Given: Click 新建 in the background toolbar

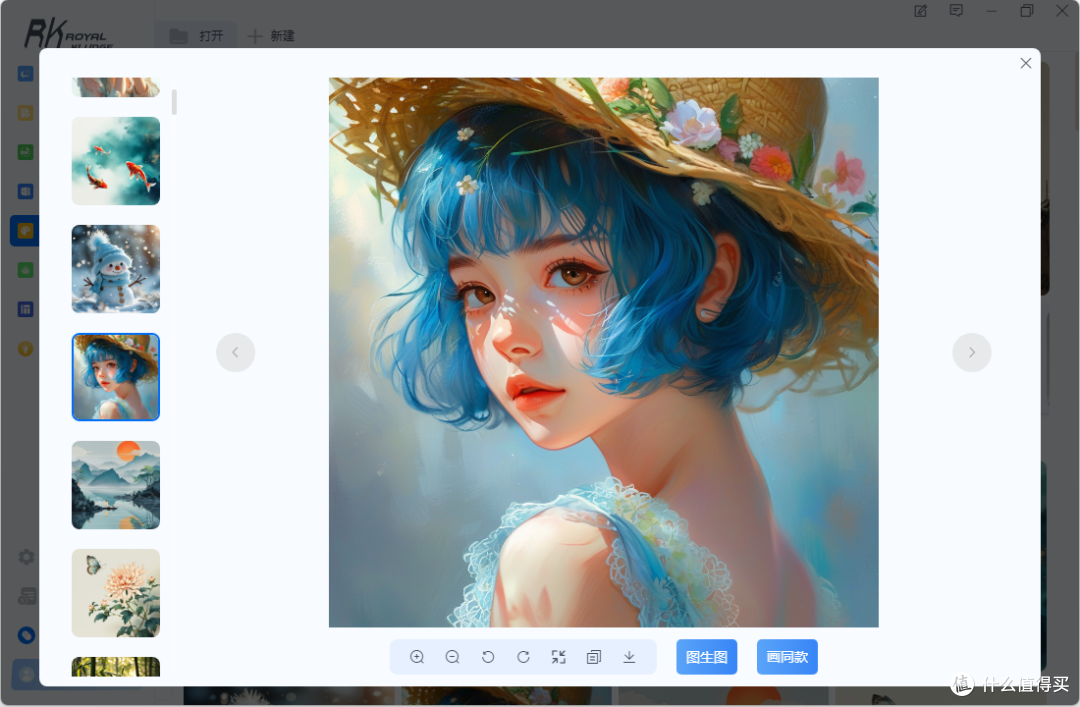Looking at the screenshot, I should pos(272,36).
